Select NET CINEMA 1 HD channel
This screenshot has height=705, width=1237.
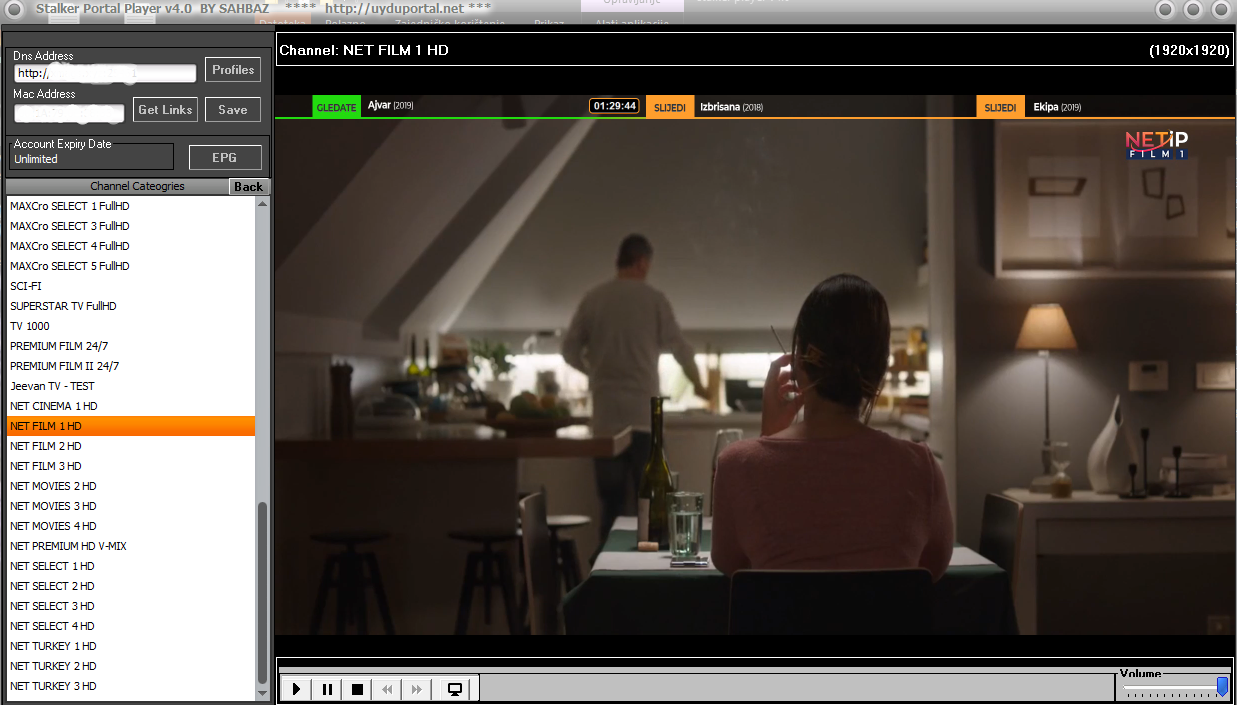tap(131, 406)
